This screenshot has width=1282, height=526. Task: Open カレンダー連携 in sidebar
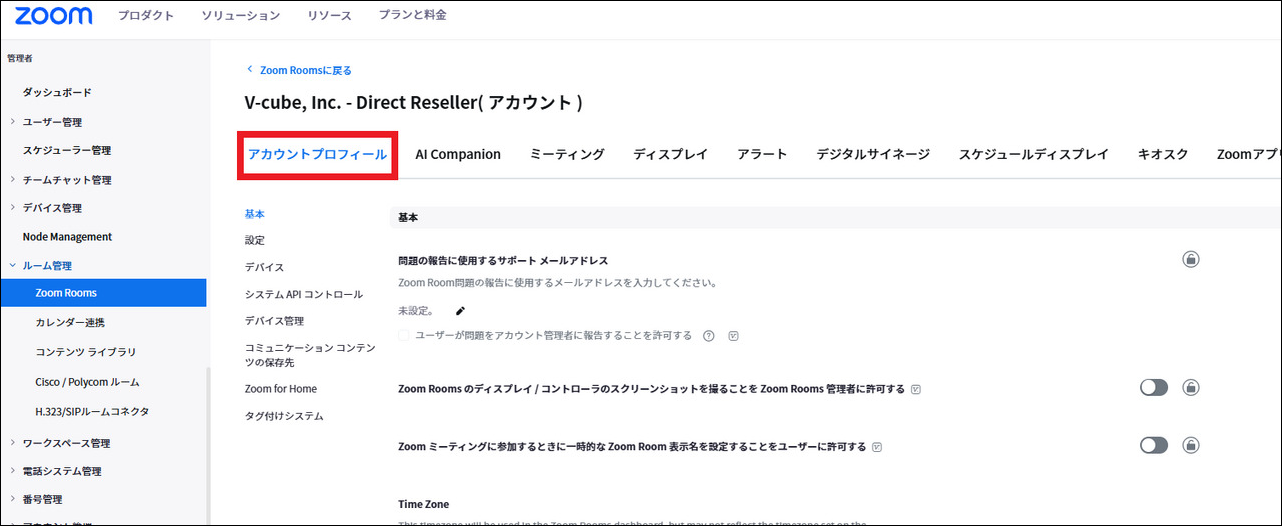coord(70,323)
